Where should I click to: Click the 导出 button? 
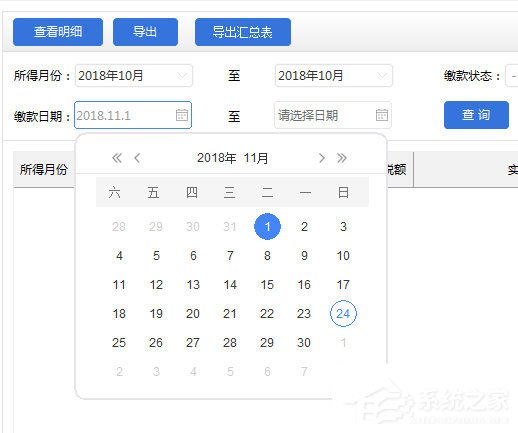coord(145,32)
